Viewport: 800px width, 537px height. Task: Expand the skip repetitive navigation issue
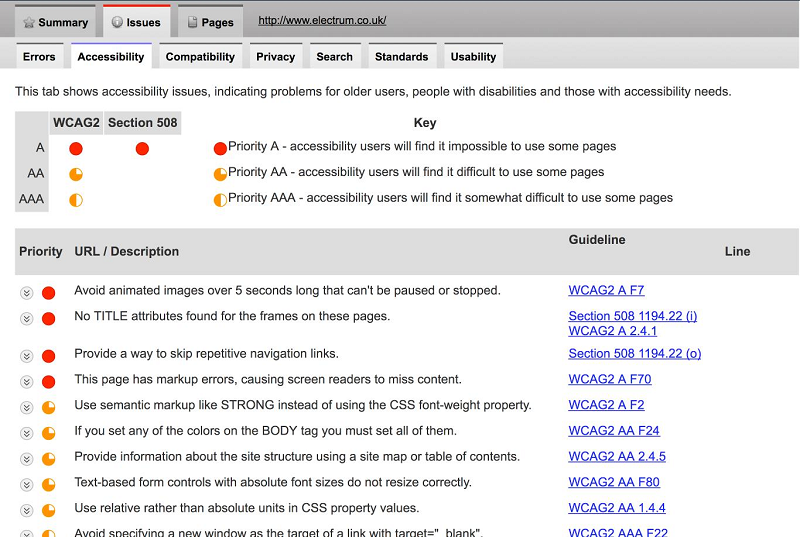click(x=27, y=356)
